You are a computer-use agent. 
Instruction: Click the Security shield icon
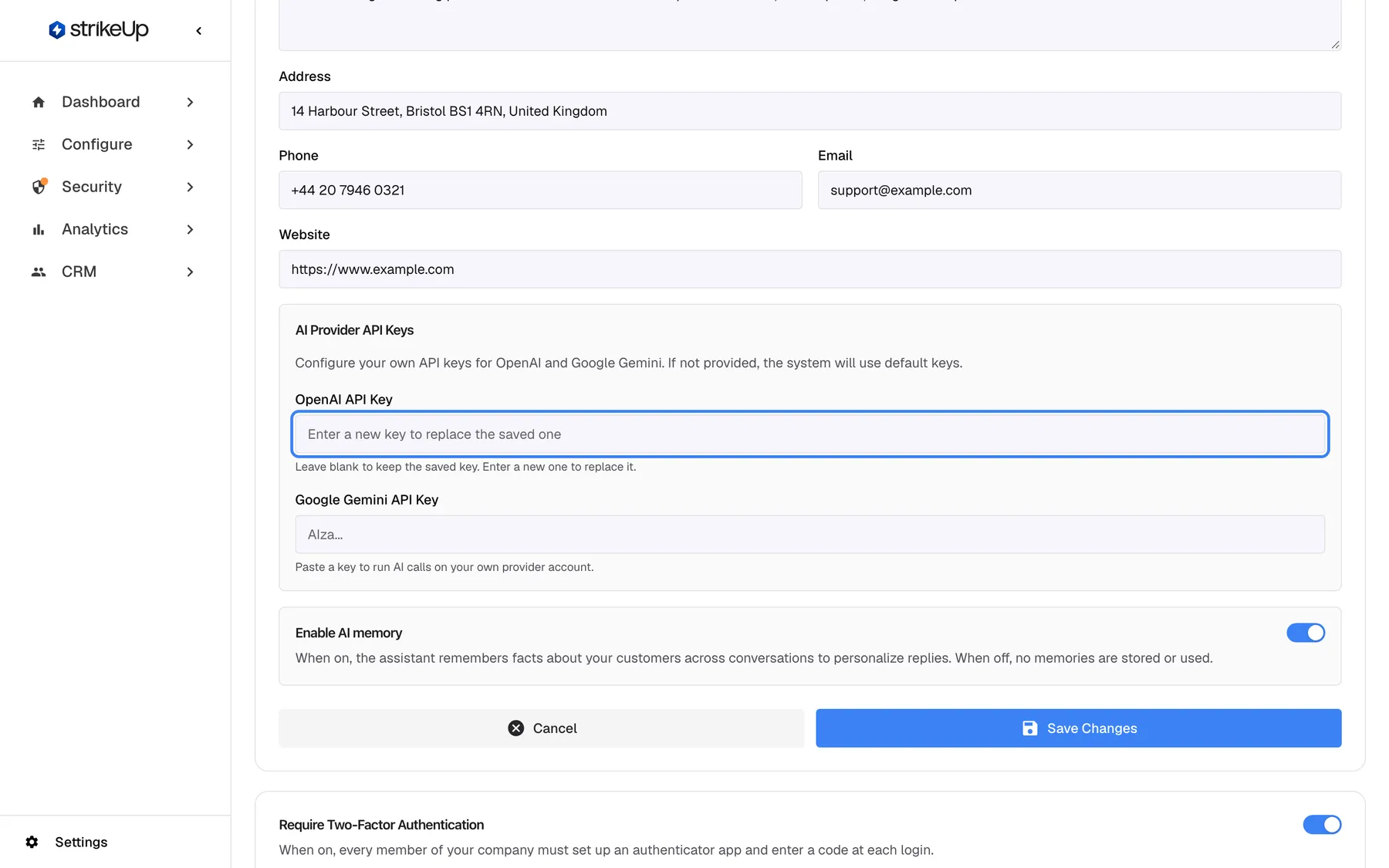(39, 187)
